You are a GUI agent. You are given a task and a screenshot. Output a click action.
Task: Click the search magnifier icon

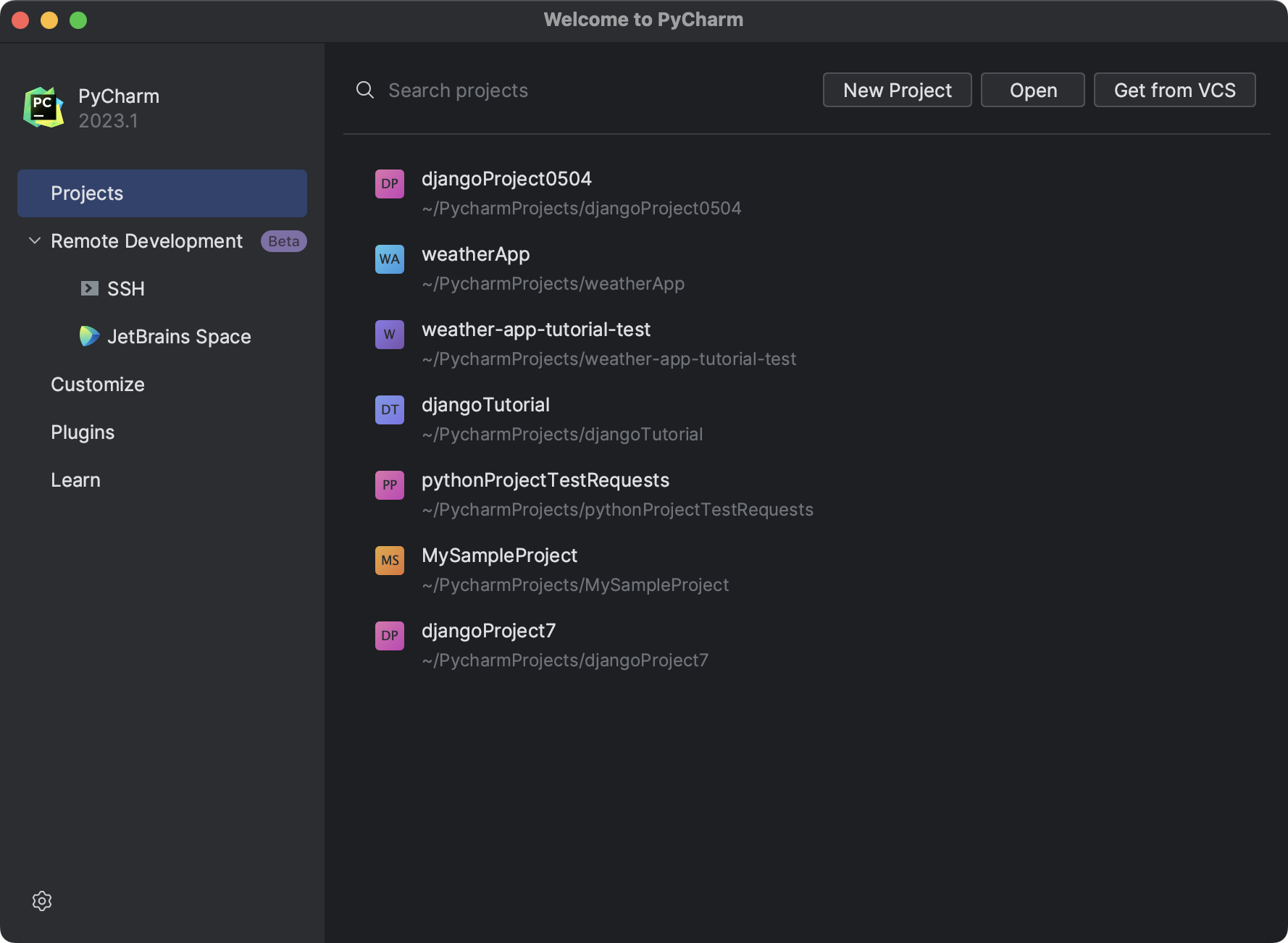point(364,90)
